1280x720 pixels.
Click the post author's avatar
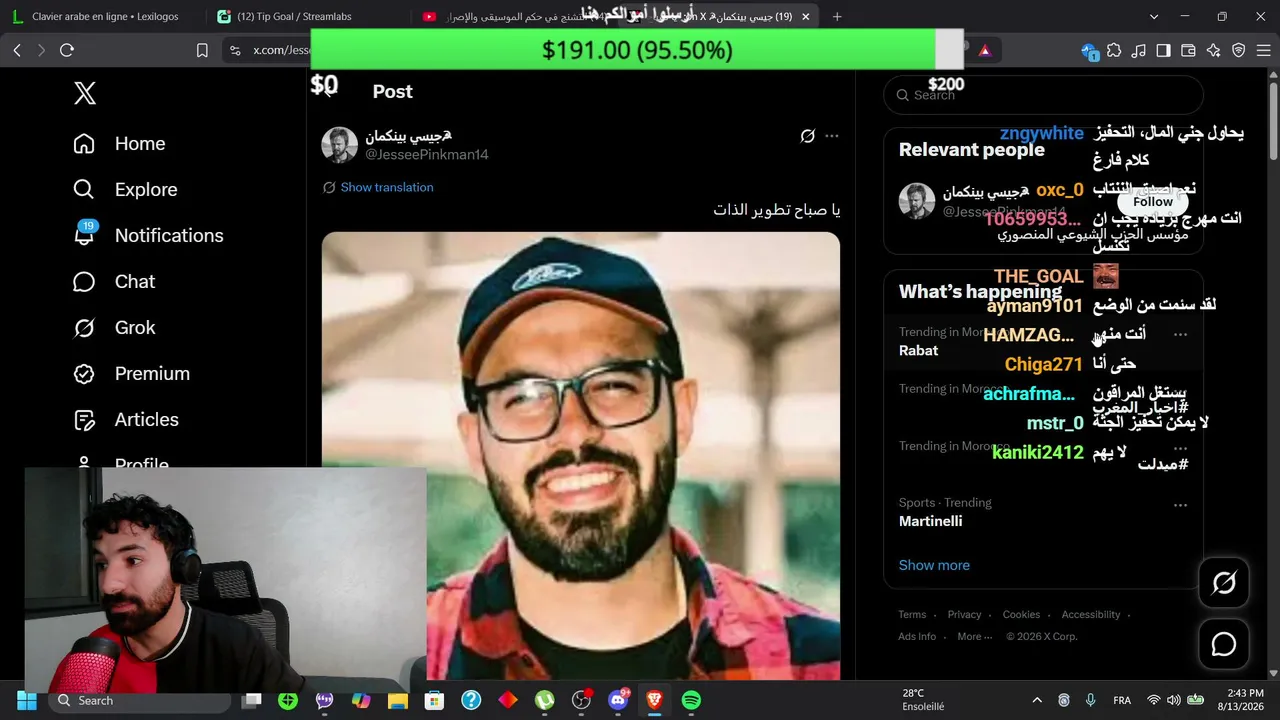pyautogui.click(x=340, y=145)
